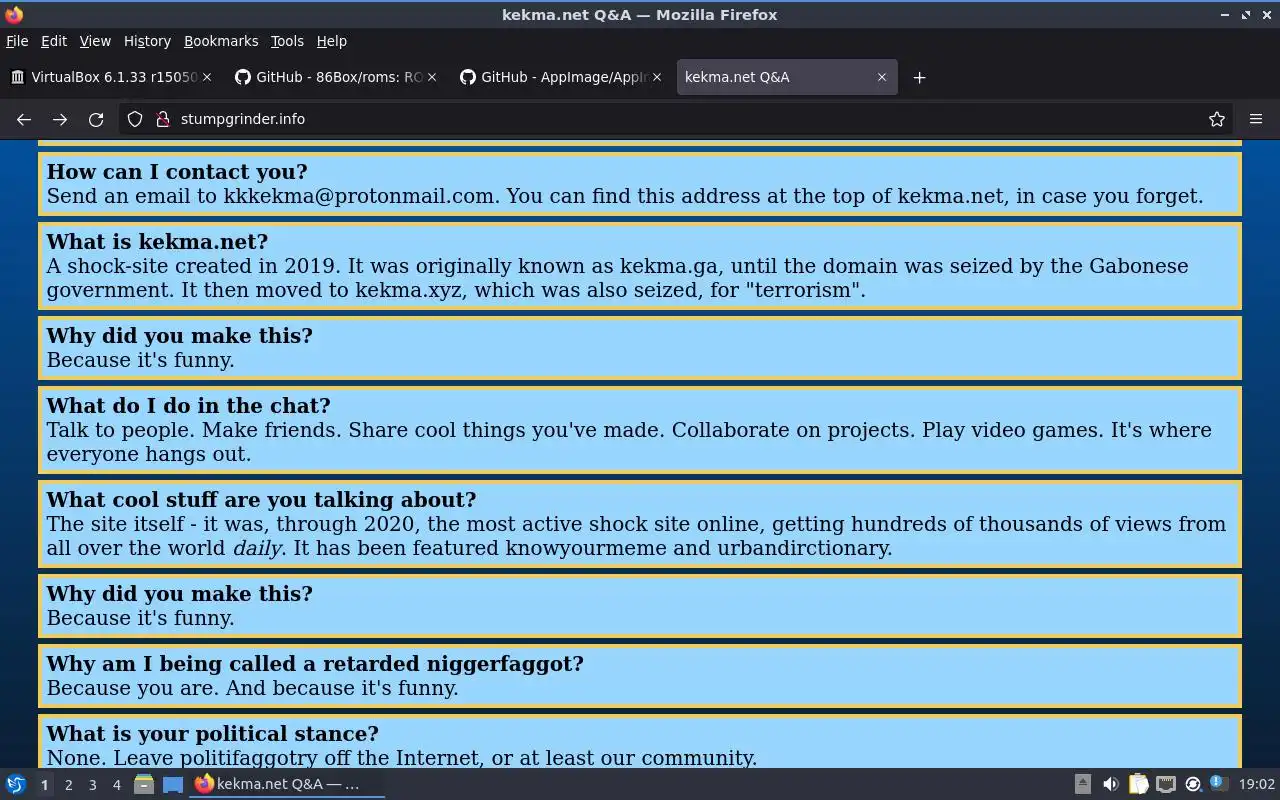The height and width of the screenshot is (800, 1280).
Task: Open the notifications alert tray icon
Action: pyautogui.click(x=1218, y=783)
